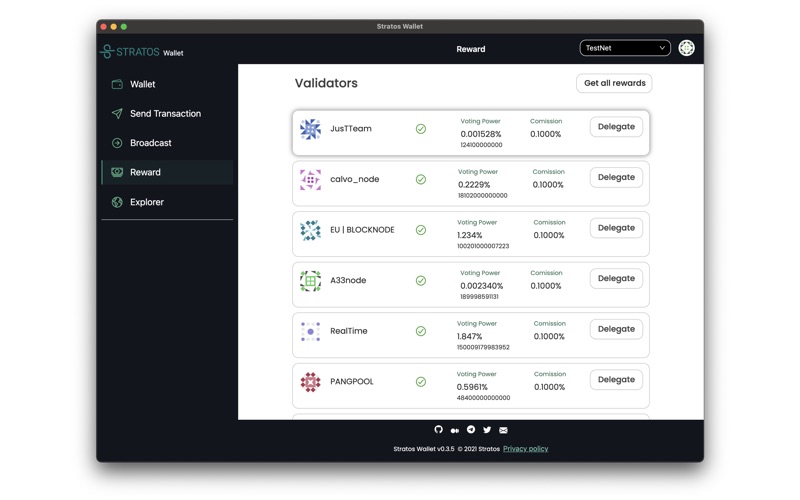Click PANGPOOL's 0.1000% commission value

coord(549,387)
